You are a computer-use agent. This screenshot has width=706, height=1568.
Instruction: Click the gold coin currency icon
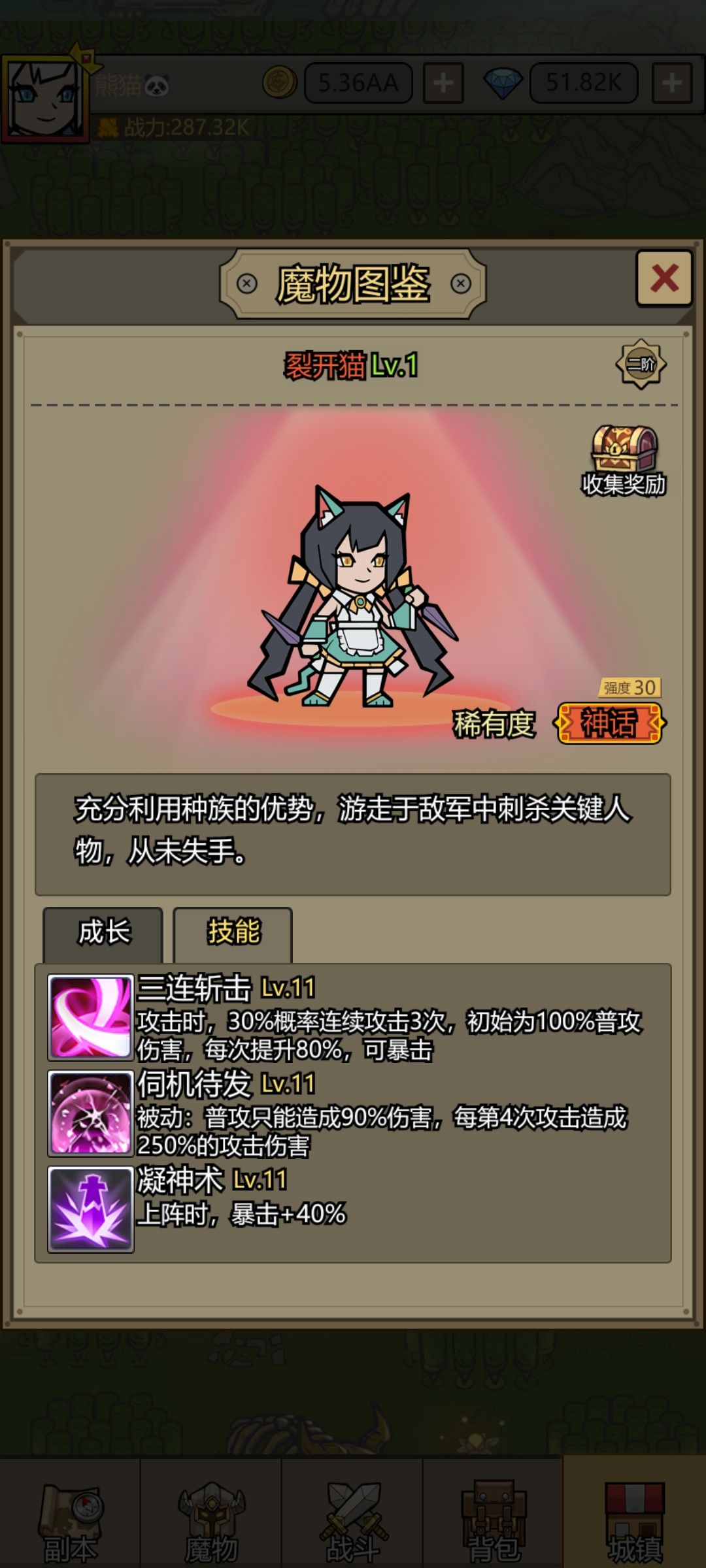280,83
